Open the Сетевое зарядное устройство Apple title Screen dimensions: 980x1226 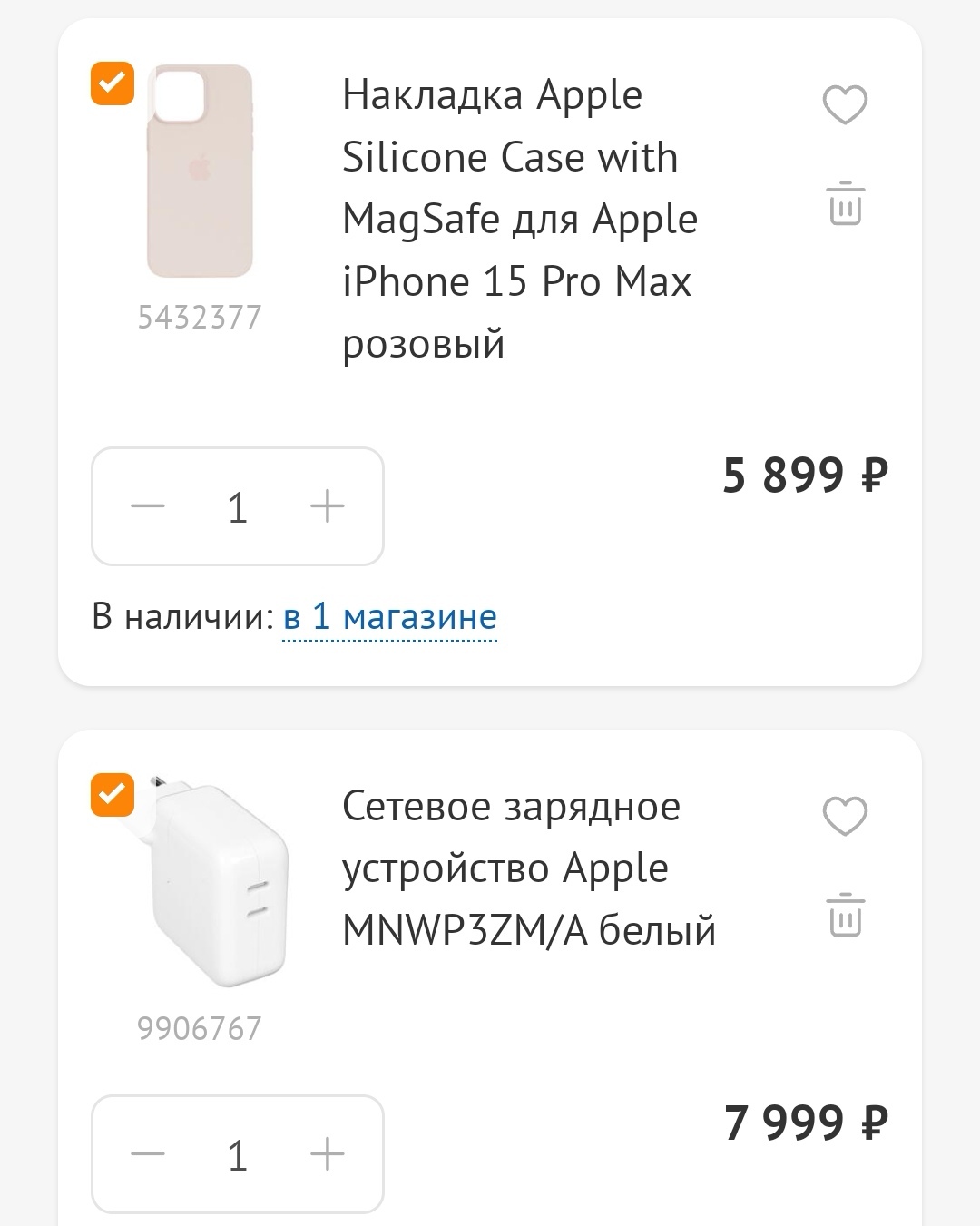click(x=528, y=868)
